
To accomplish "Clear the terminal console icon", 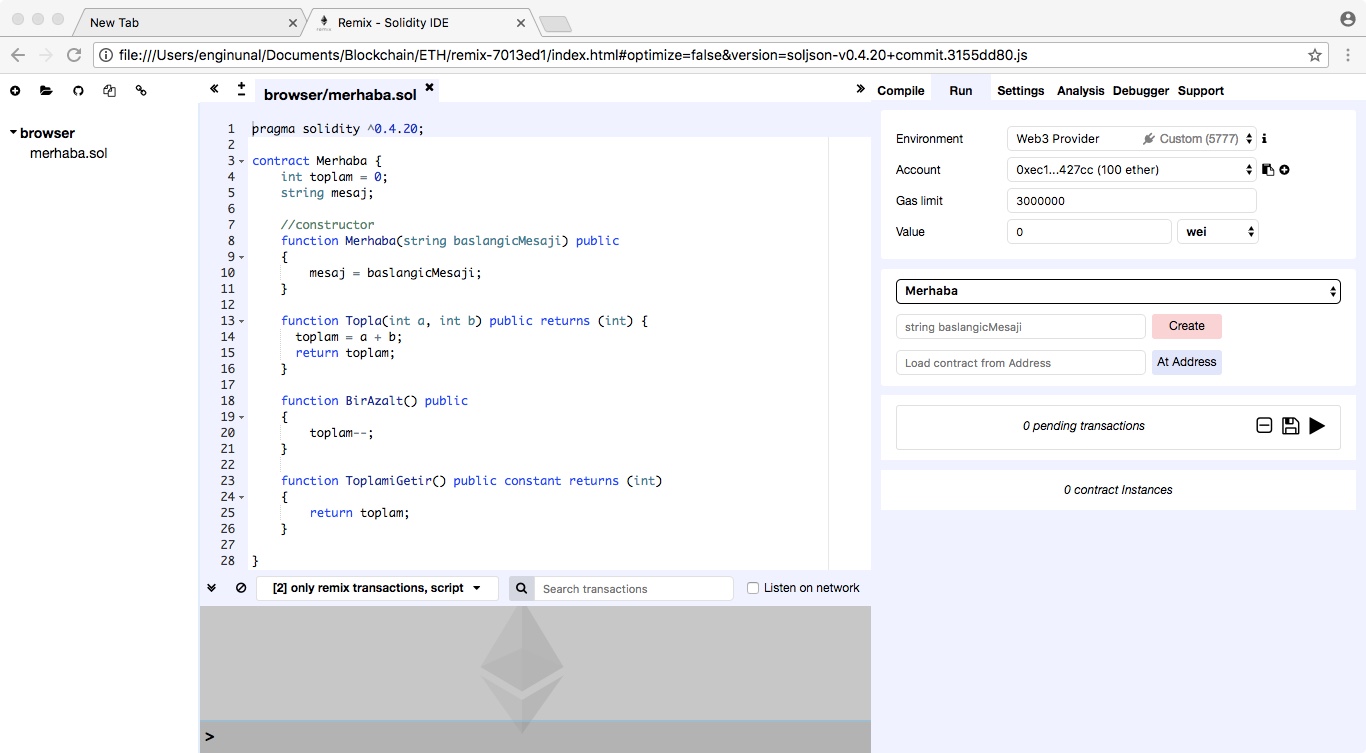I will (241, 588).
